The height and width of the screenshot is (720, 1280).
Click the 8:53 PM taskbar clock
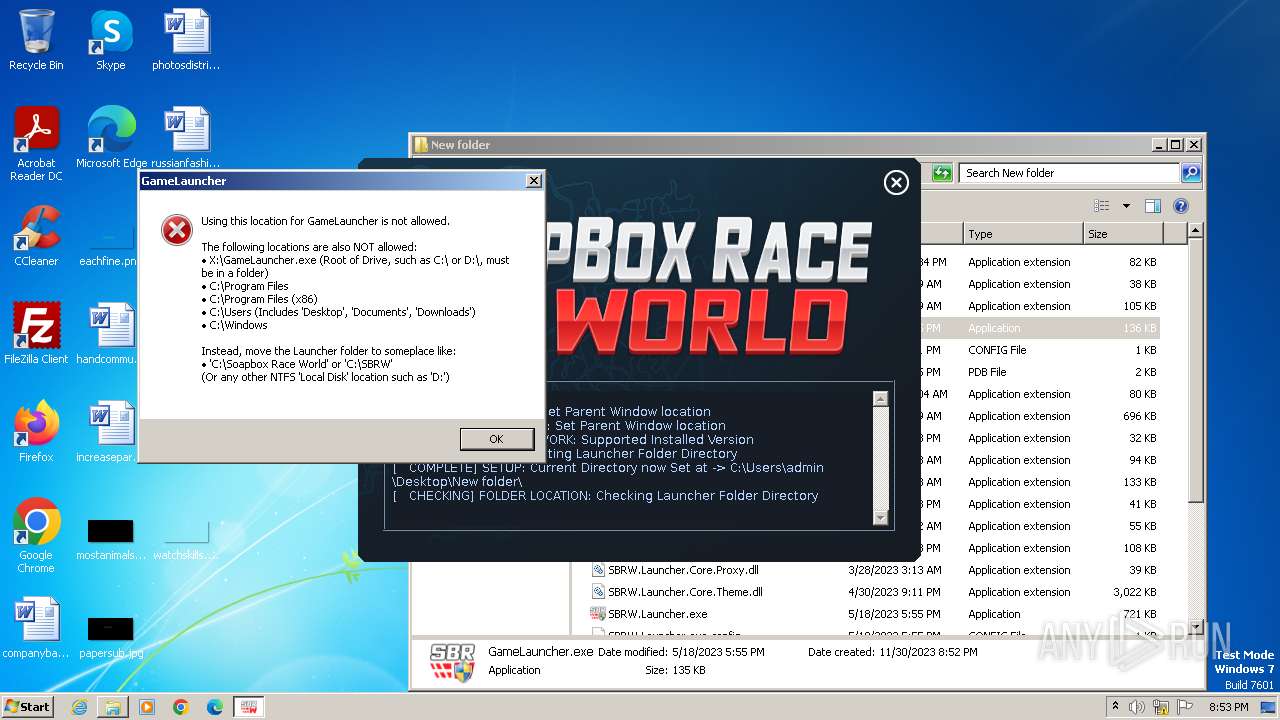[x=1229, y=707]
